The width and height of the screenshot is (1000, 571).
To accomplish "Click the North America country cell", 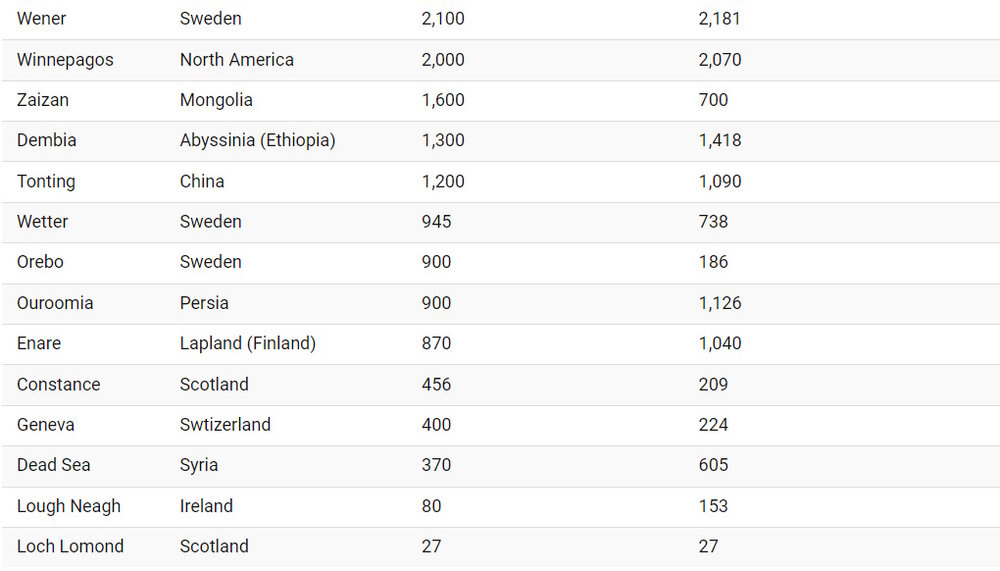I will click(237, 60).
